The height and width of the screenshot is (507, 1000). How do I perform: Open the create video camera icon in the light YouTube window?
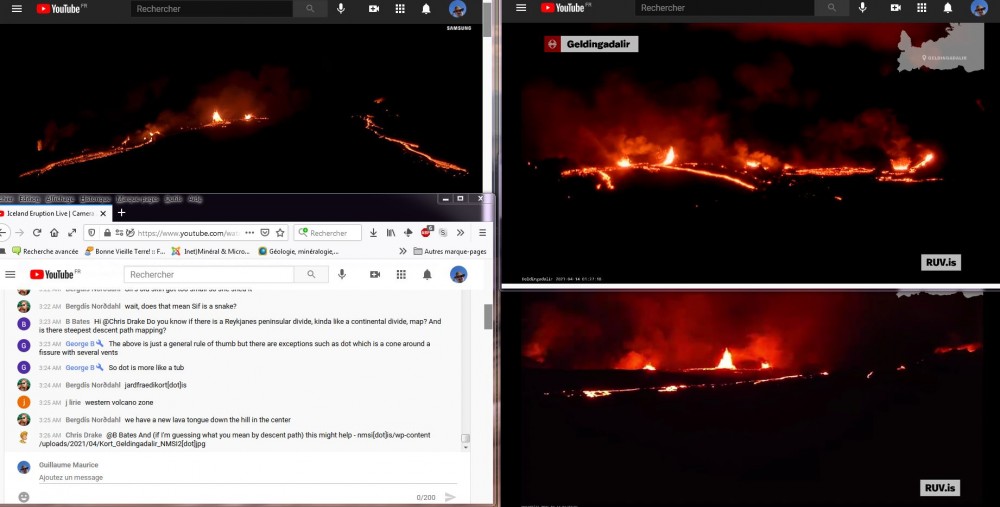[x=374, y=275]
